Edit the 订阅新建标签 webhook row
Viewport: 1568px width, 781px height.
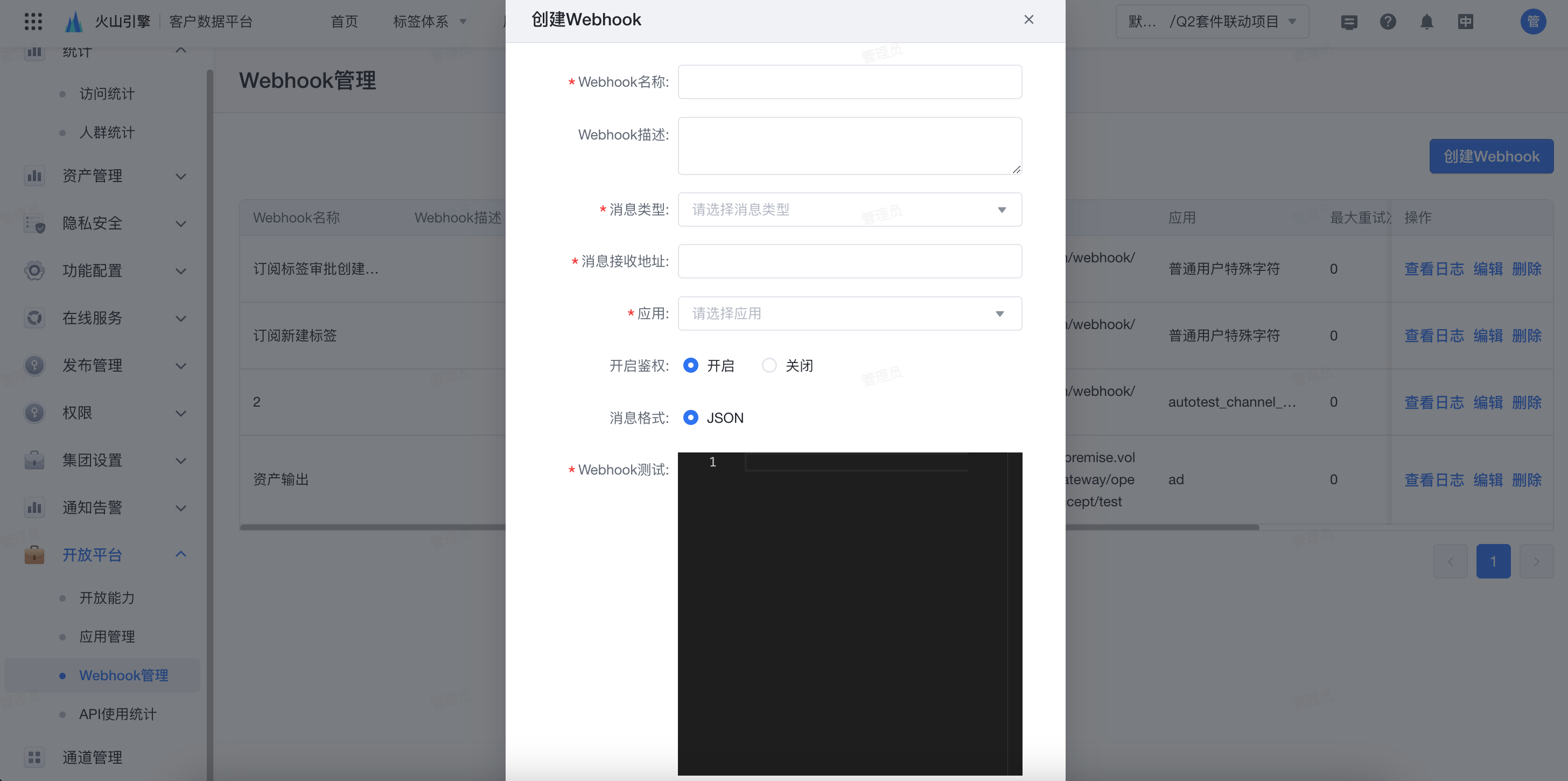click(x=1488, y=336)
